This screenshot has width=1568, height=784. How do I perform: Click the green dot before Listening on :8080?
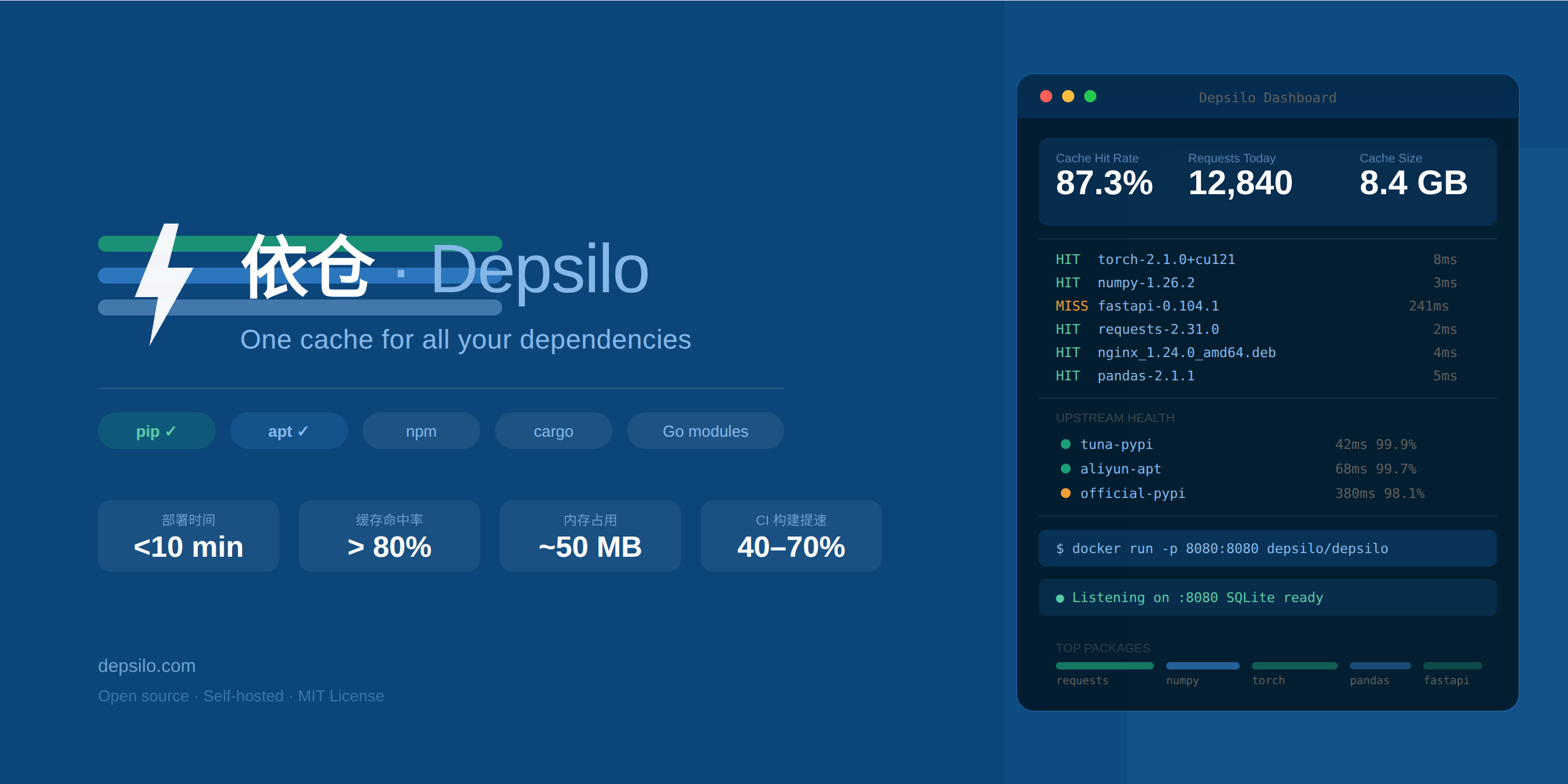1060,598
